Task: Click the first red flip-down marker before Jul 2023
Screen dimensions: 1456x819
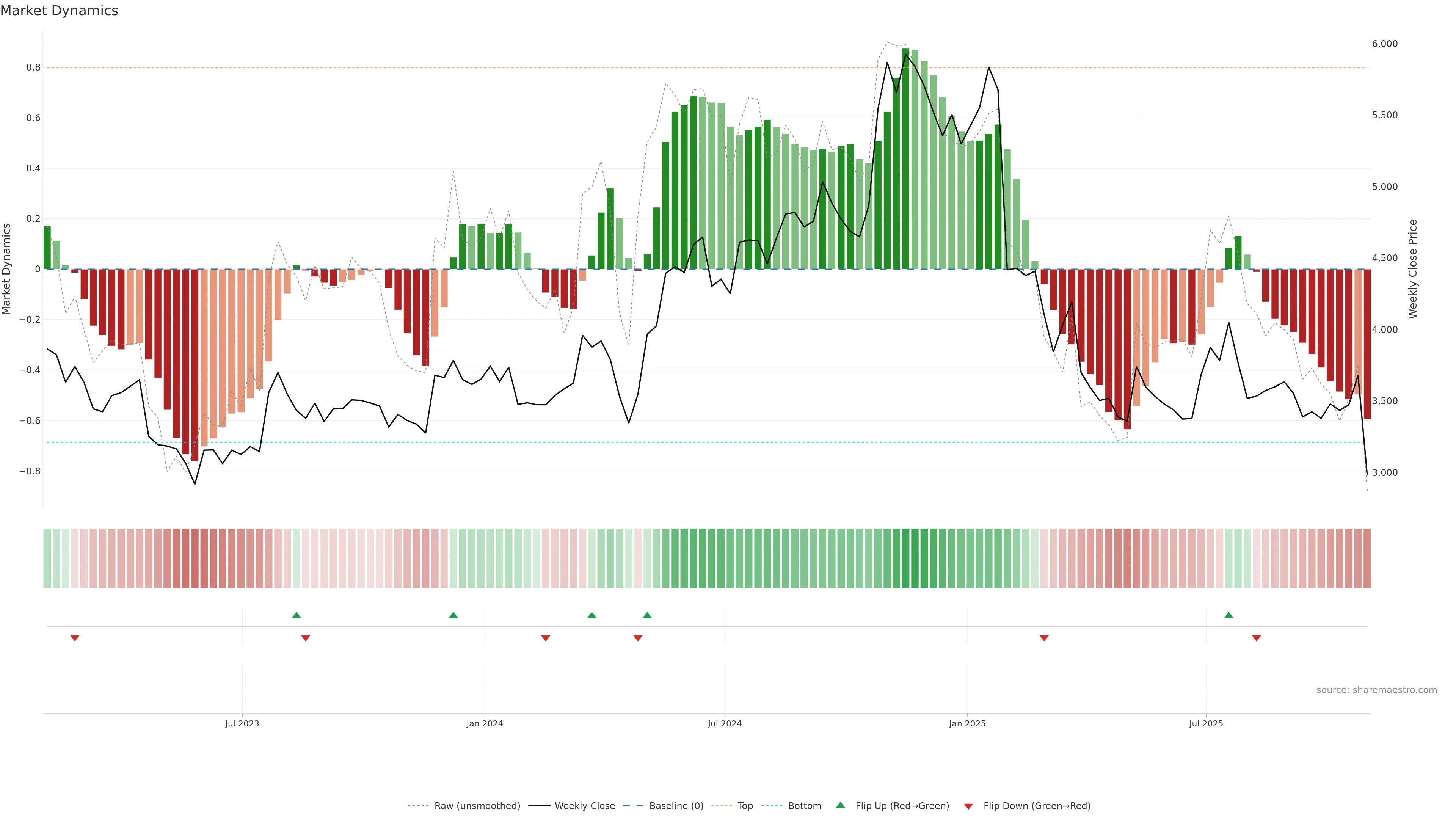Action: pyautogui.click(x=75, y=638)
